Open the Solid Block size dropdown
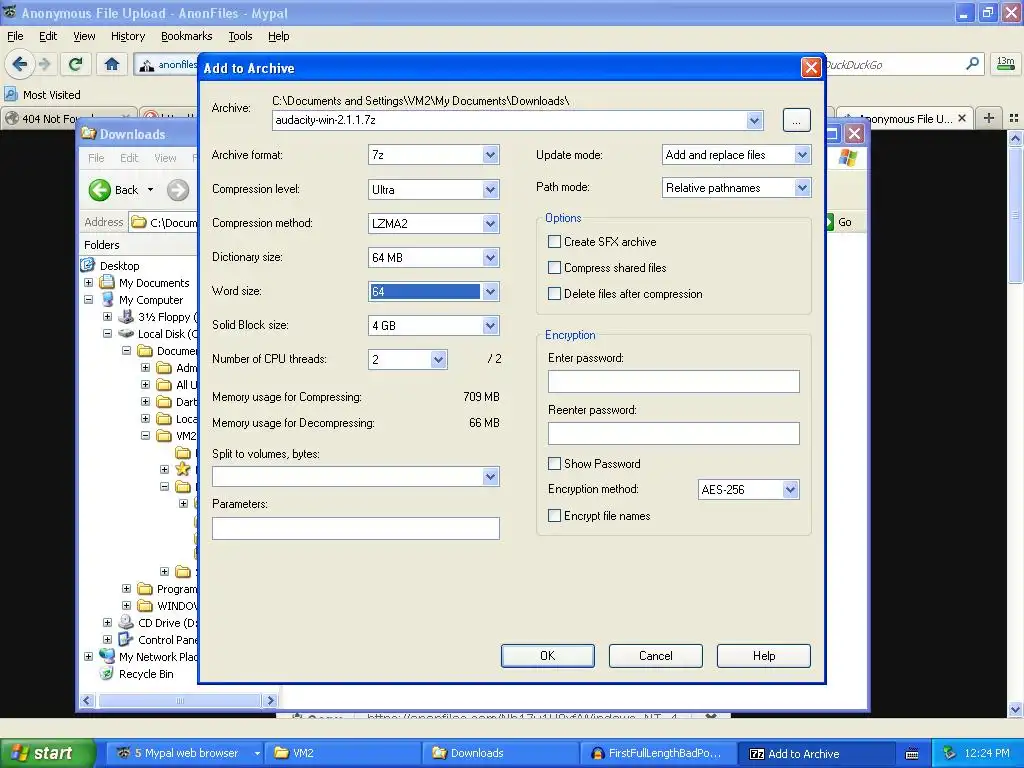The image size is (1024, 768). [490, 325]
